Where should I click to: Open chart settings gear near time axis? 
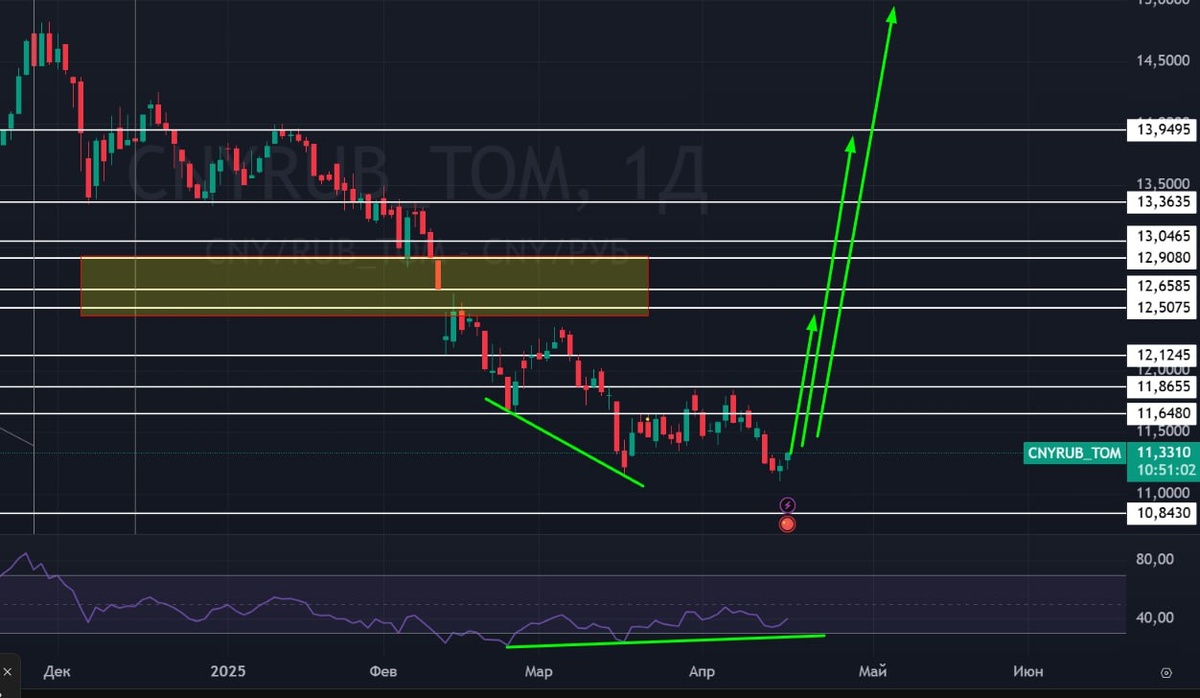click(x=1166, y=671)
